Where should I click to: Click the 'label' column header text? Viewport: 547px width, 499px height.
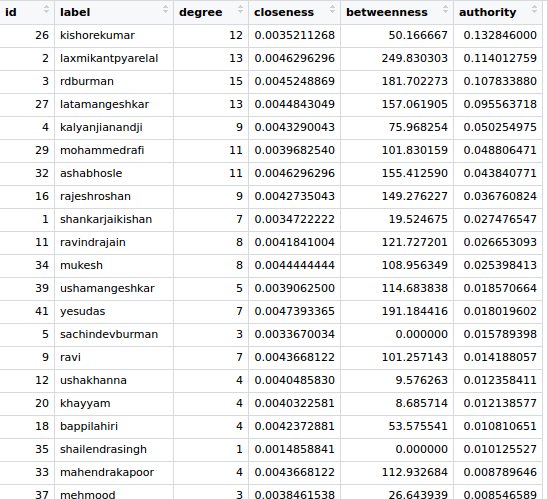click(x=75, y=12)
